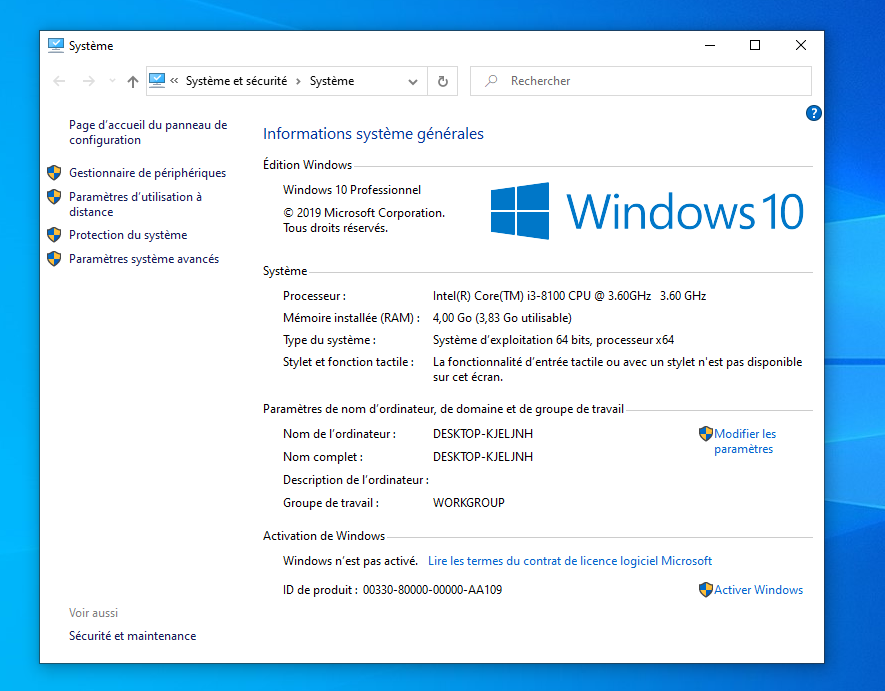This screenshot has height=691, width=885.
Task: Click processor value 'Intel(R) Core(TM) i3-8100'
Action: coord(502,296)
